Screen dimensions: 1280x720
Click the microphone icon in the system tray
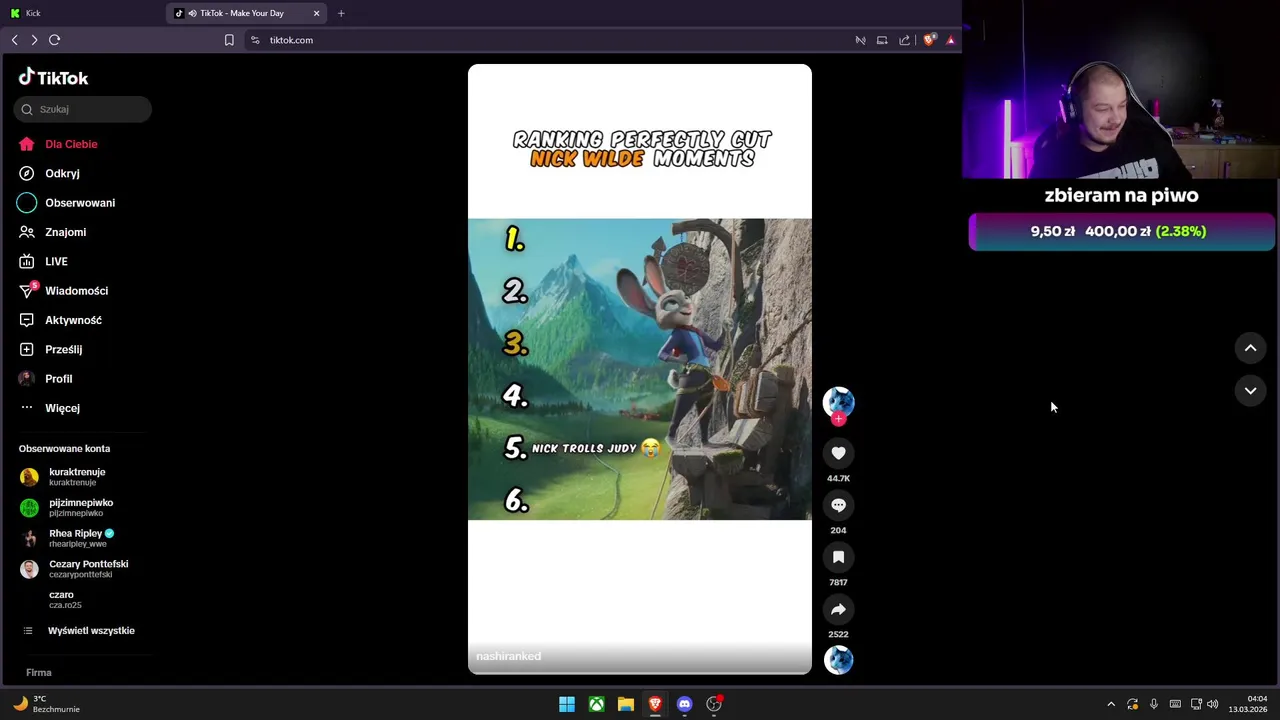point(1154,704)
